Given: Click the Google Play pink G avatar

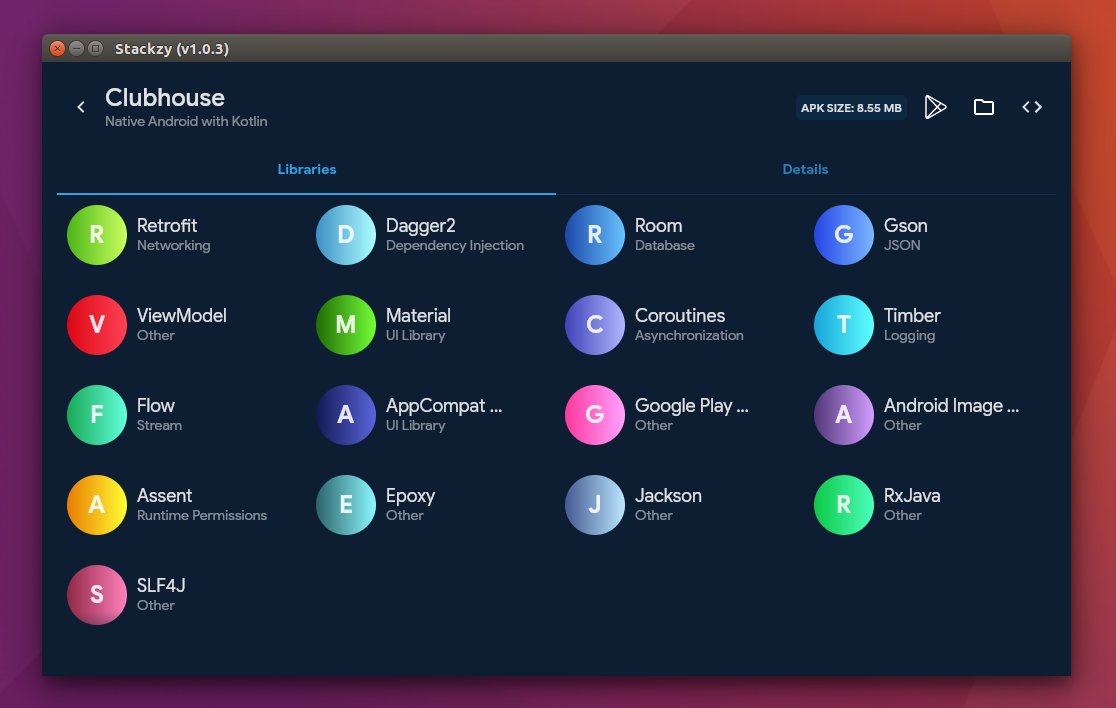Looking at the screenshot, I should (x=595, y=415).
